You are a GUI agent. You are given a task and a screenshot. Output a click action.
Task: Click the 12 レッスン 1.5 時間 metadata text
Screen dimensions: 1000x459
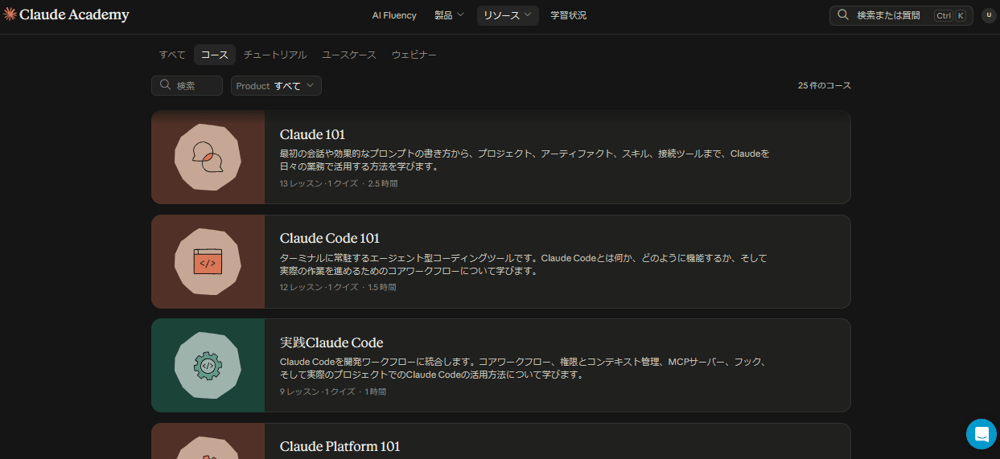click(338, 288)
